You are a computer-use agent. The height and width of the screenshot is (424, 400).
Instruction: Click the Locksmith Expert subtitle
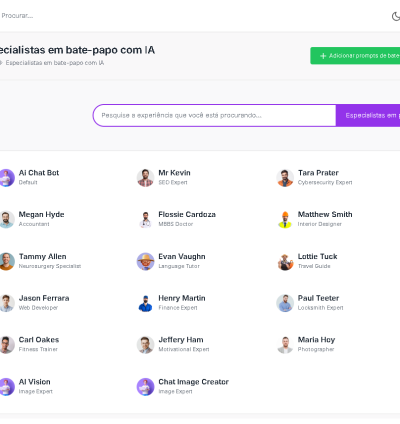pyautogui.click(x=321, y=308)
